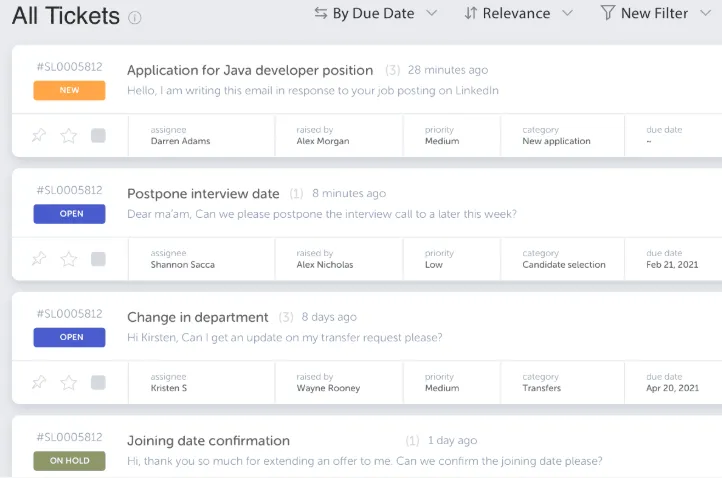Expand the New Filter dropdown chevron
The image size is (722, 478).
705,13
